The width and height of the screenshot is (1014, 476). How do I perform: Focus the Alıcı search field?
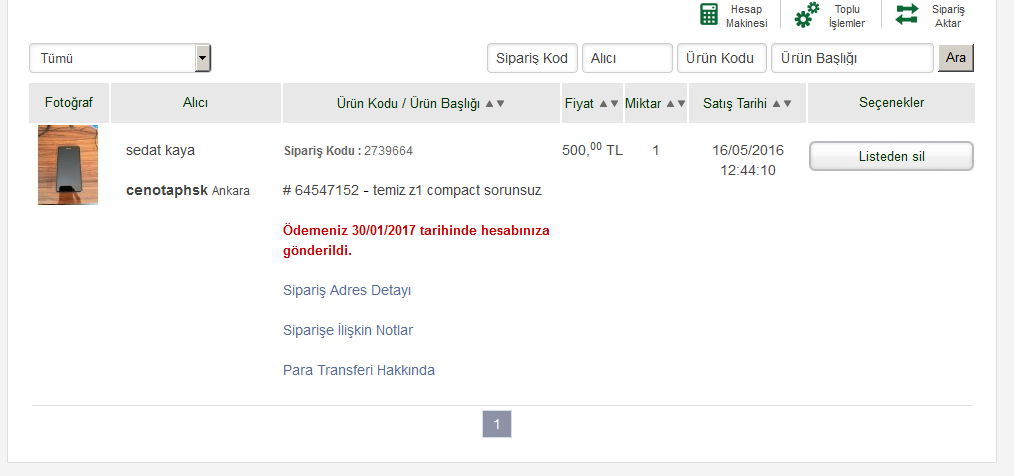coord(627,58)
